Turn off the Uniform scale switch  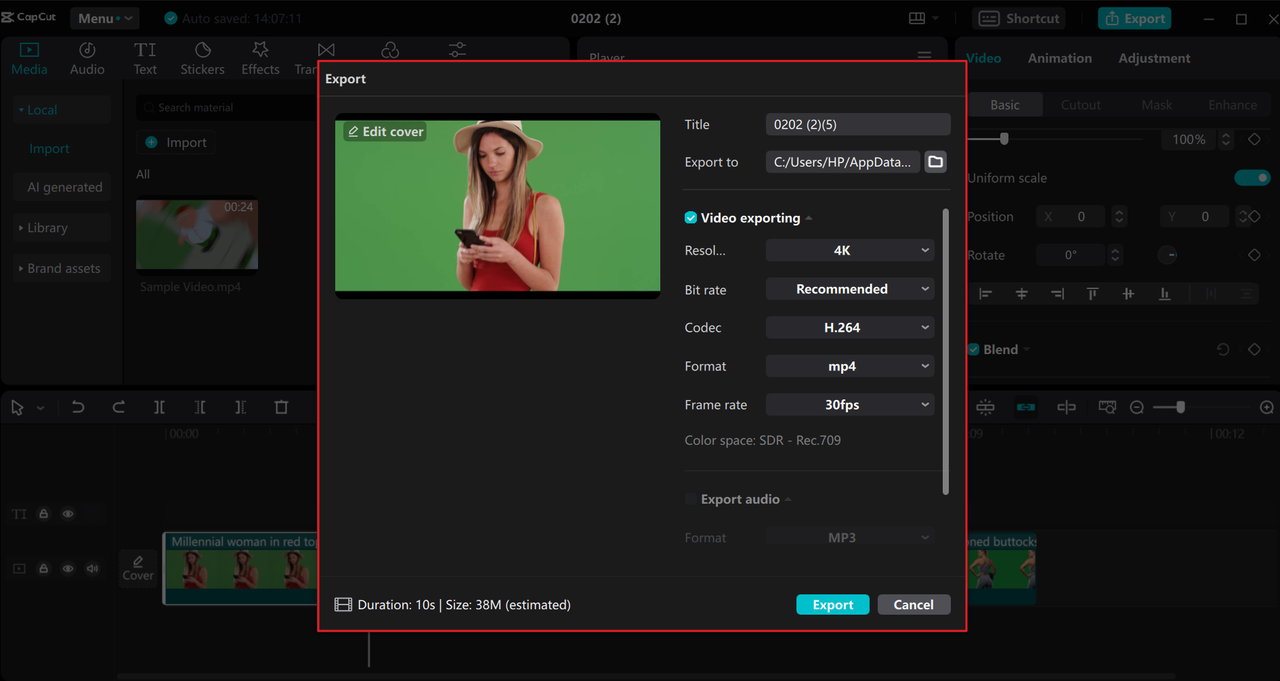tap(1252, 178)
